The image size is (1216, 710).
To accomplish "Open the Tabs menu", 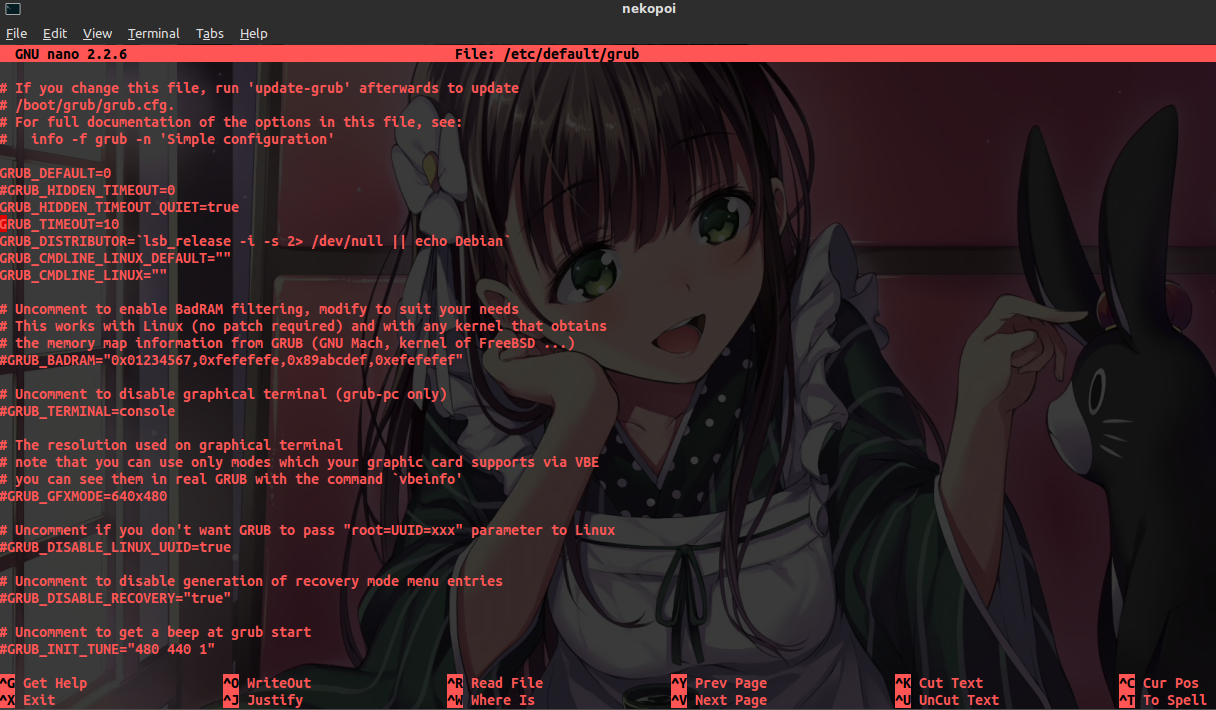I will pos(210,33).
